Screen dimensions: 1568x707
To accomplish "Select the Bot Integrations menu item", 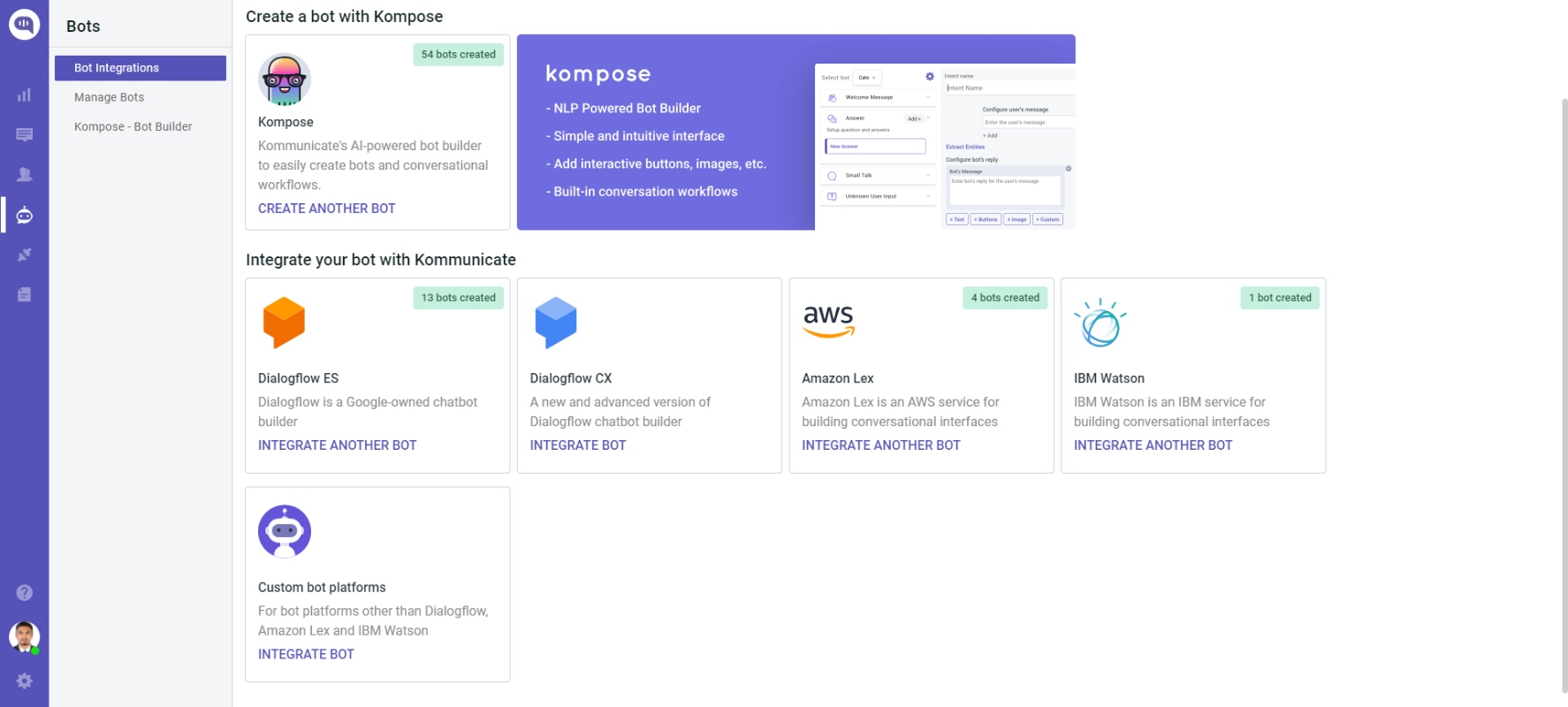I will [141, 68].
